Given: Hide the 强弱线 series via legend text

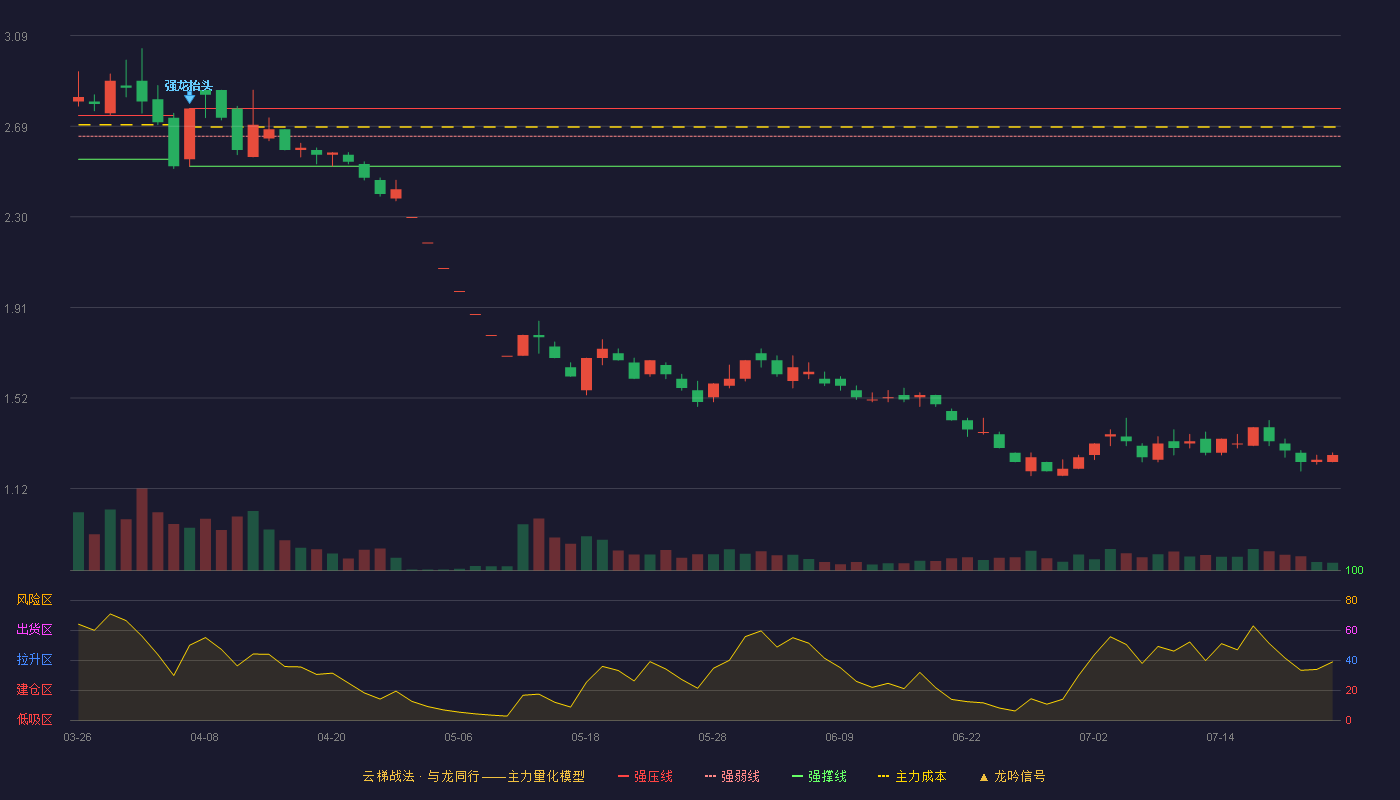Looking at the screenshot, I should [740, 776].
